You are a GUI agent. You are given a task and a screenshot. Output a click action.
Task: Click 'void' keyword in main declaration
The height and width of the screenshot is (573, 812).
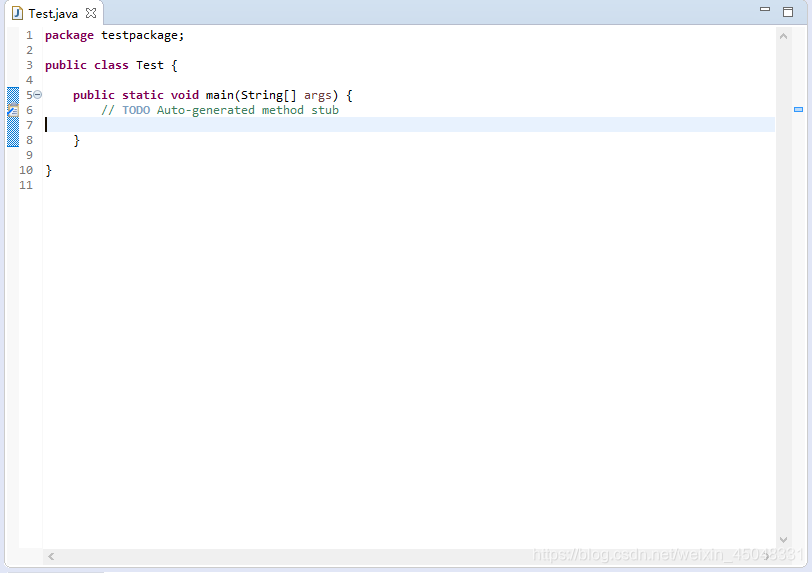(185, 95)
